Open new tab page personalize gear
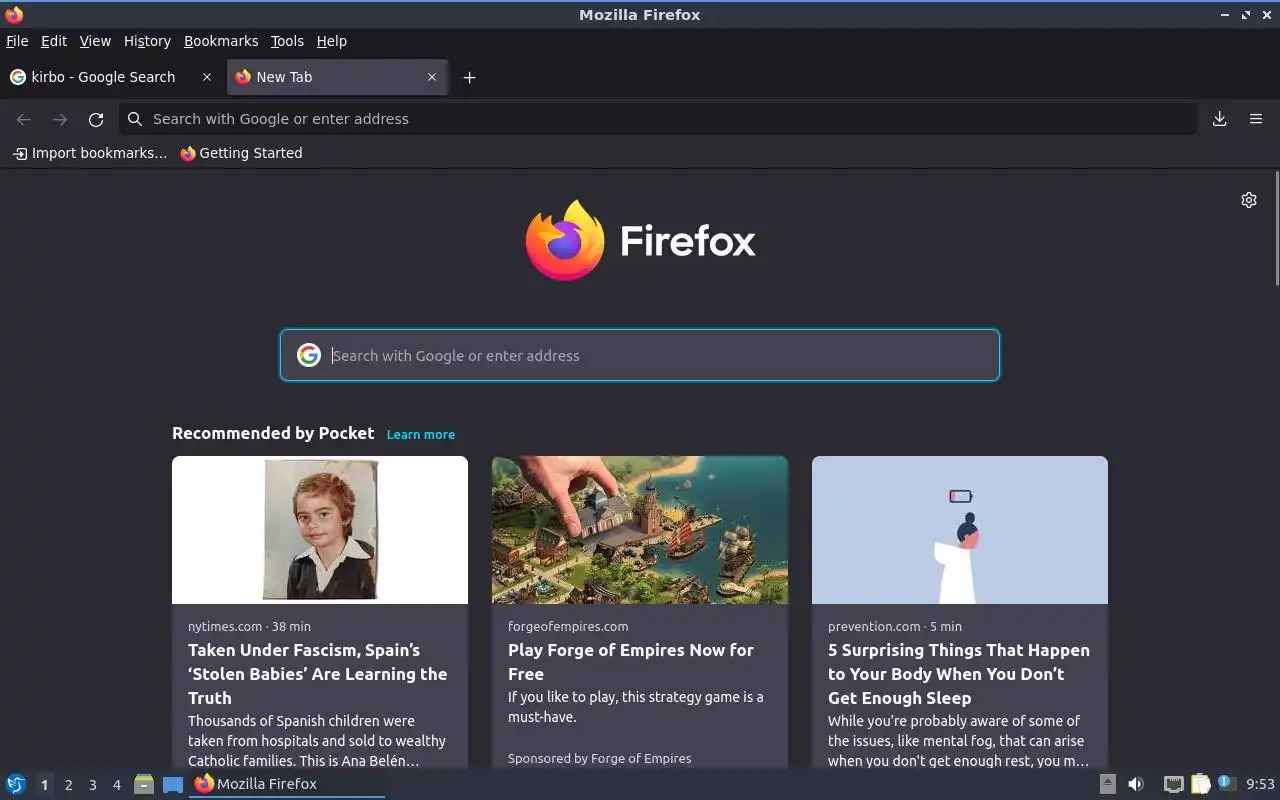 [1249, 200]
